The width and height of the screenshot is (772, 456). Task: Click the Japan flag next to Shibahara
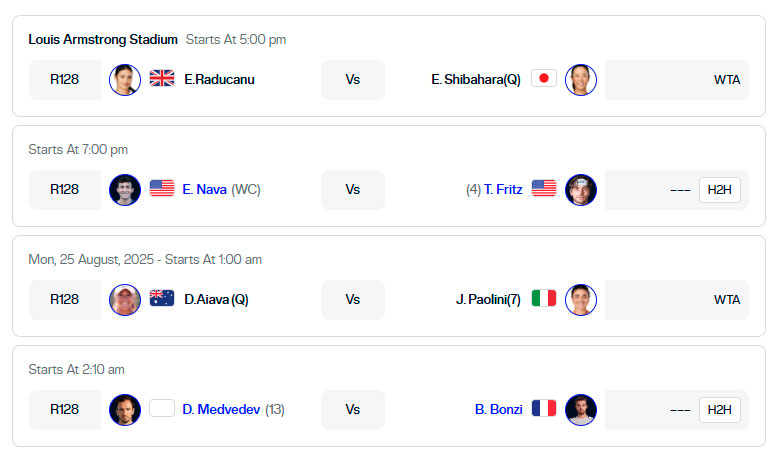click(x=544, y=79)
